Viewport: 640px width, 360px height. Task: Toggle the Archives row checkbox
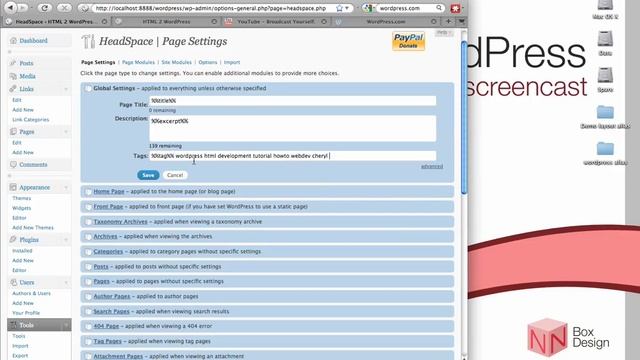point(88,236)
